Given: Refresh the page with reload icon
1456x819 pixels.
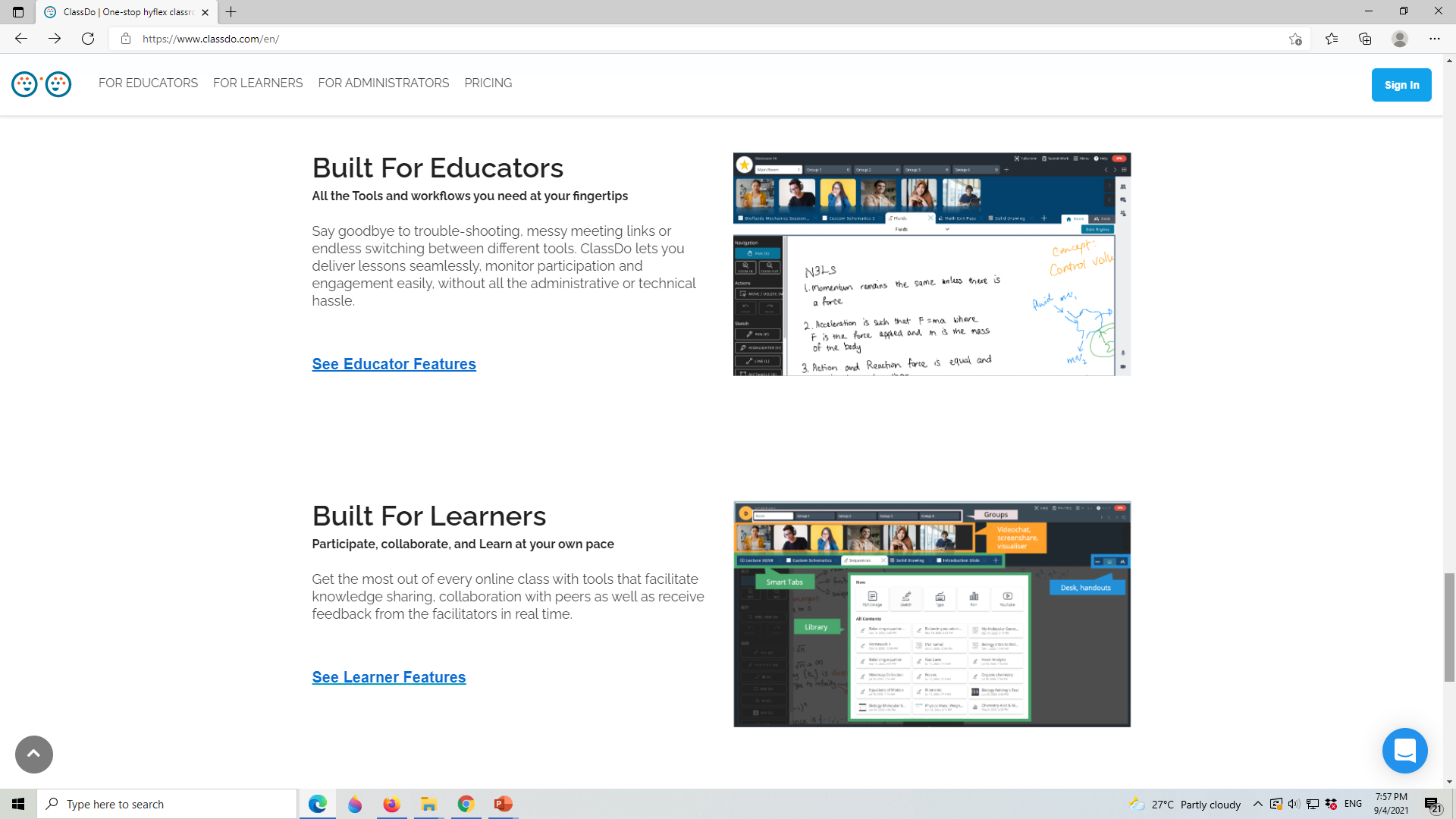Looking at the screenshot, I should pyautogui.click(x=88, y=39).
